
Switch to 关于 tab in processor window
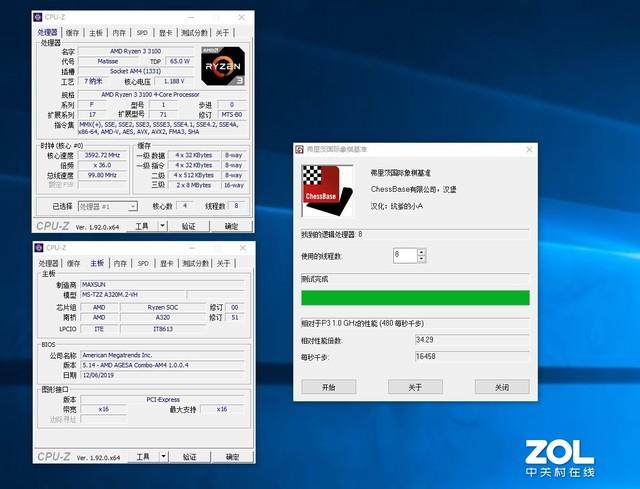click(x=222, y=33)
